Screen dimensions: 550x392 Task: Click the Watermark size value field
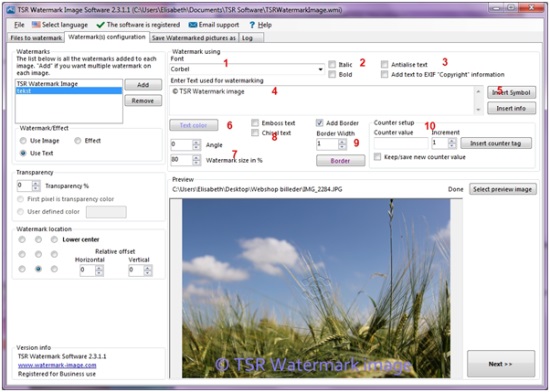pos(181,160)
